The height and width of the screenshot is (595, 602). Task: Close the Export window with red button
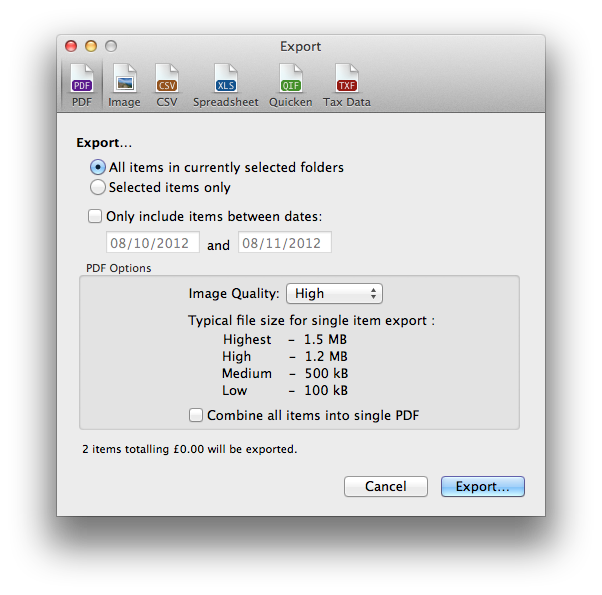(x=71, y=46)
